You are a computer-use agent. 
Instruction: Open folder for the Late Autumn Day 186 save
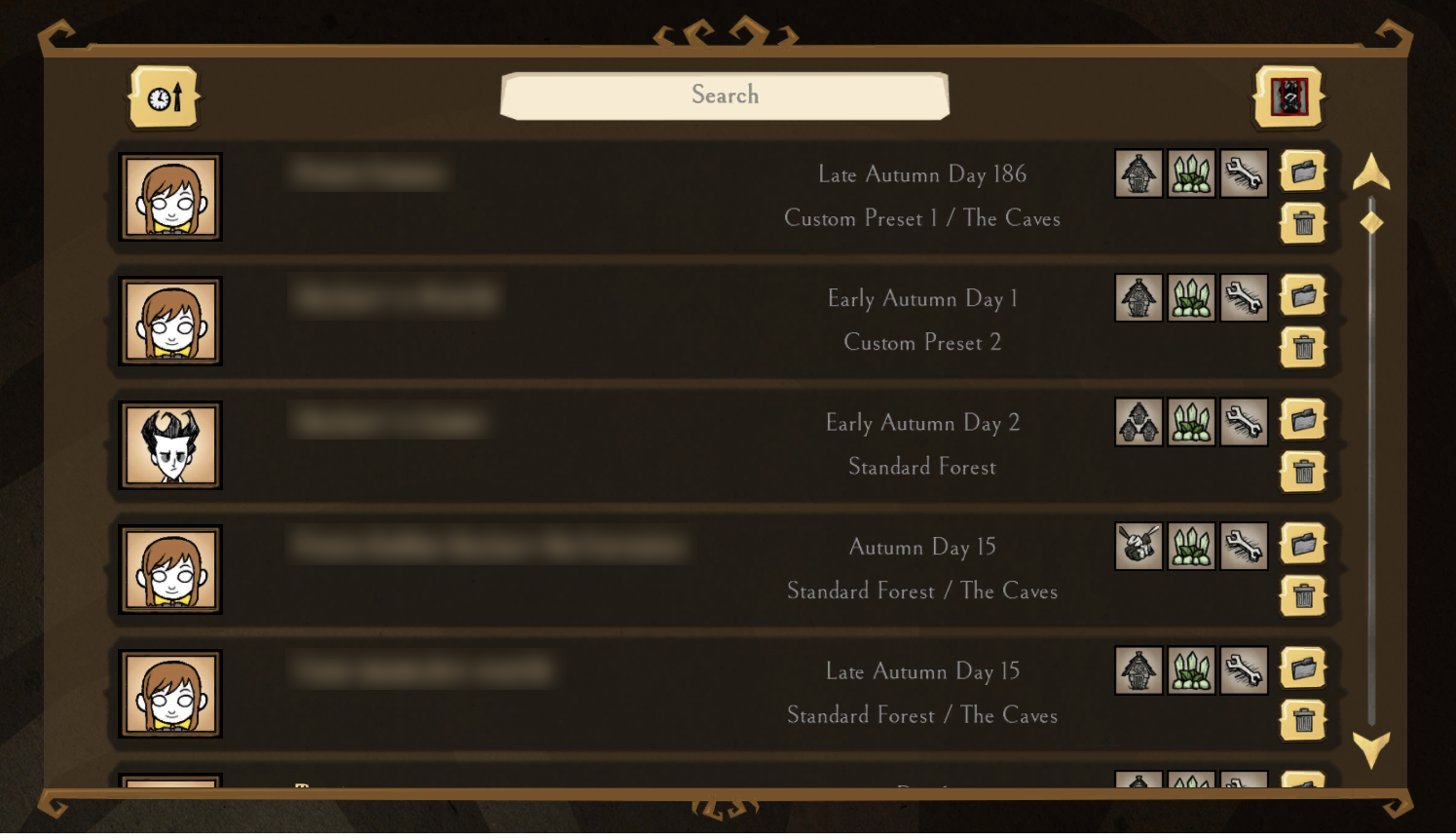coord(1303,172)
